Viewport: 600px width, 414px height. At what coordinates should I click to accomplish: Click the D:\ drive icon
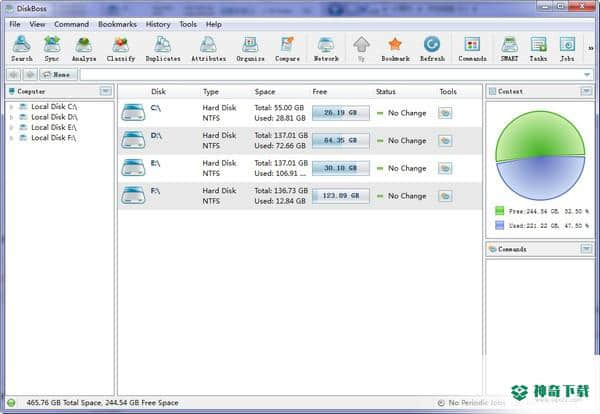click(133, 140)
